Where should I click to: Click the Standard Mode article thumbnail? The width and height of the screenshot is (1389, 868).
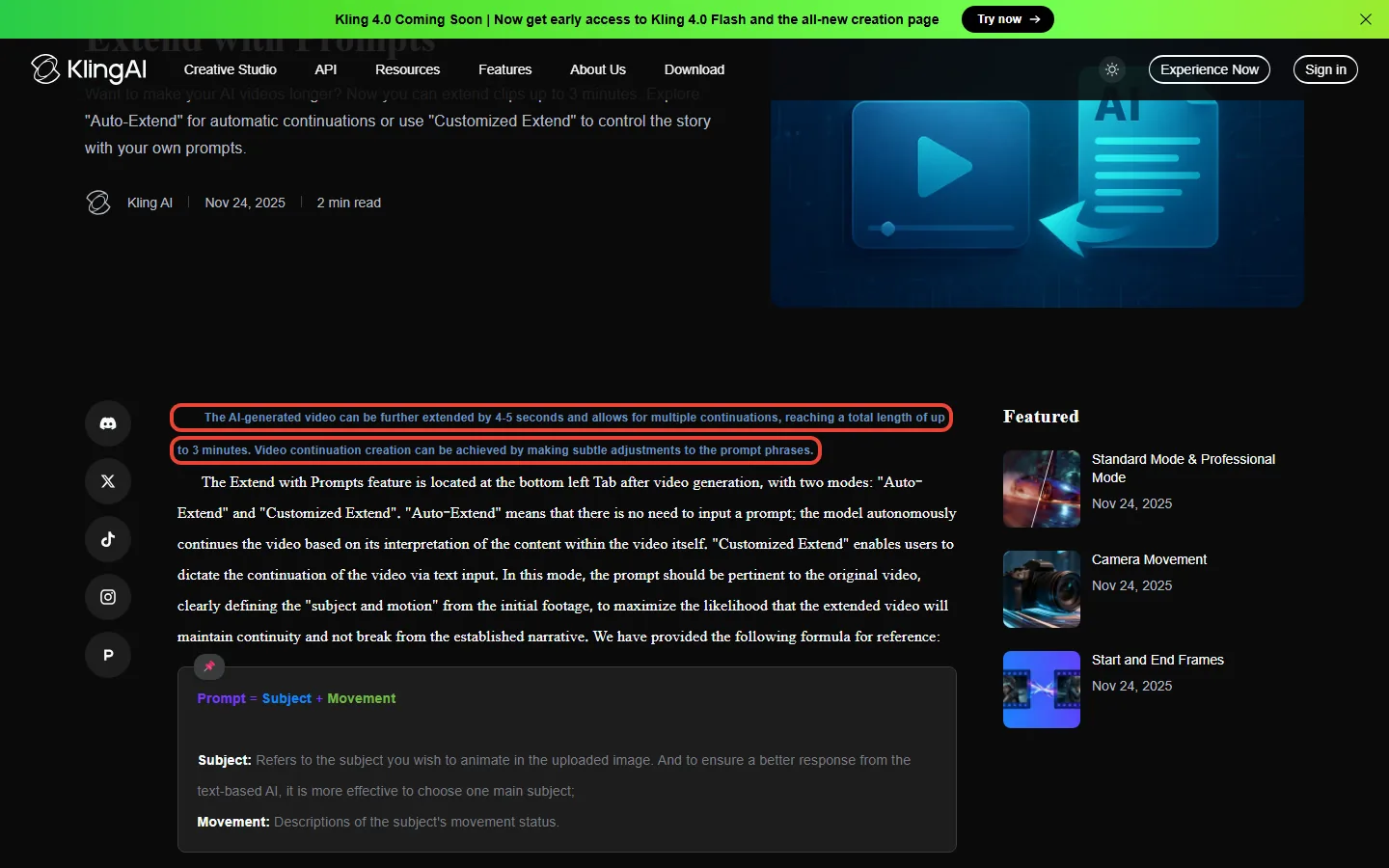[x=1042, y=489]
